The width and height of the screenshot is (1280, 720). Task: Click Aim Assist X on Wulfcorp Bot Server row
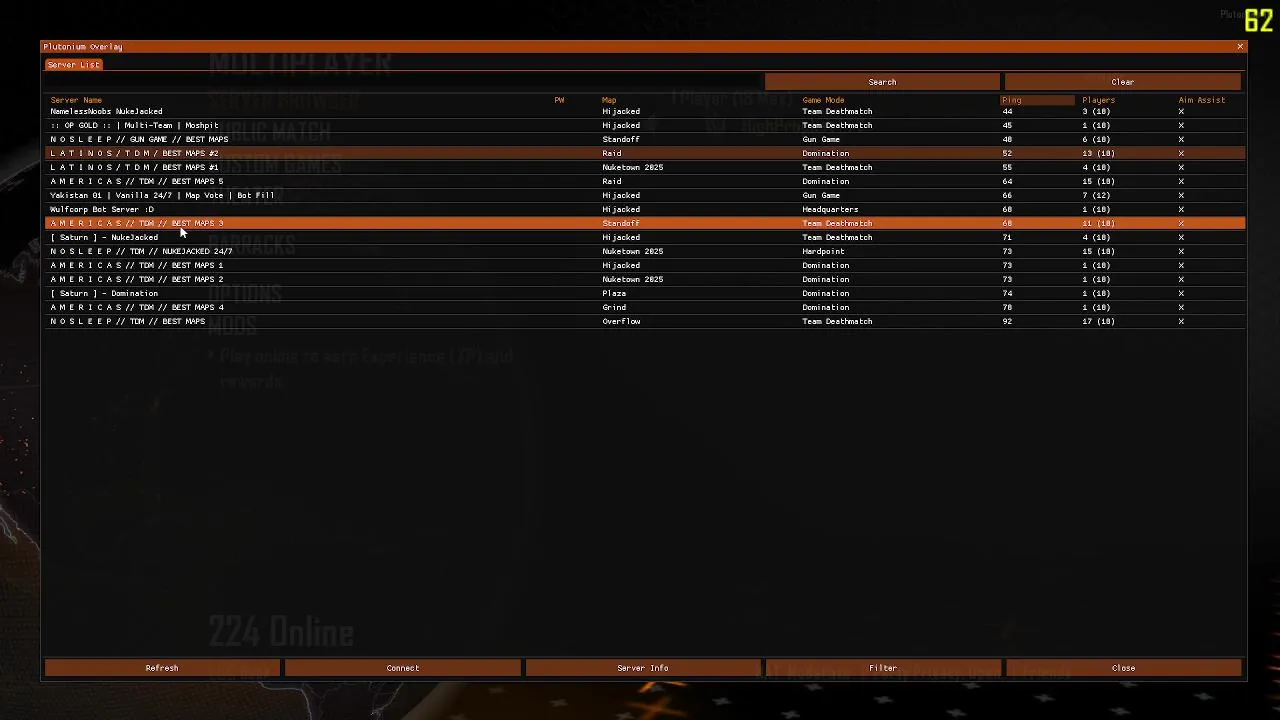1181,209
